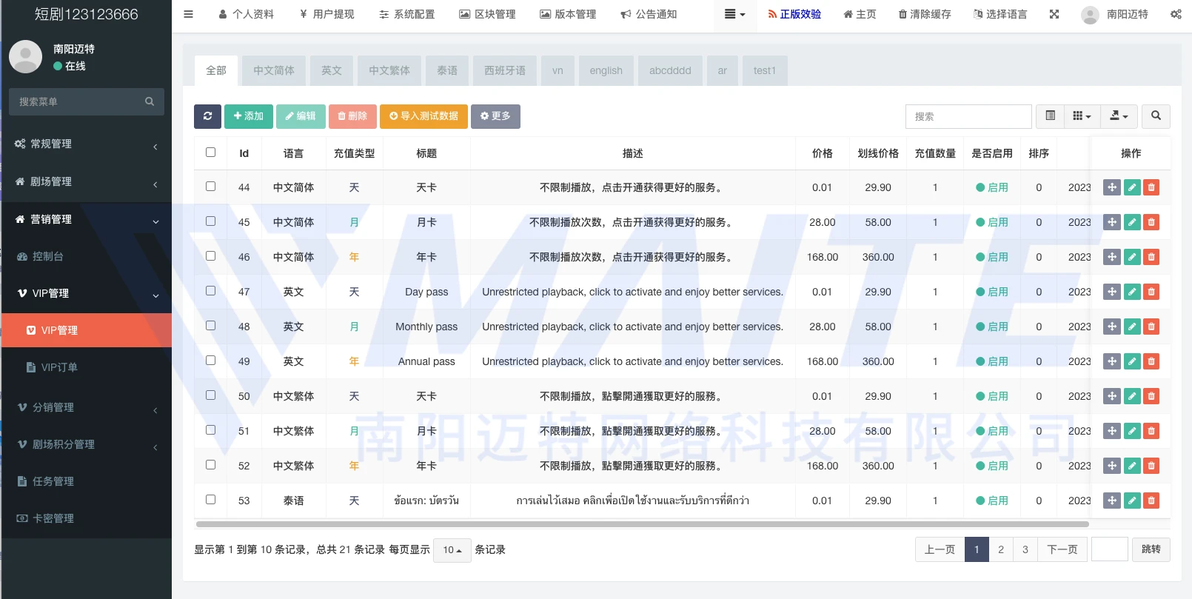Viewport: 1192px width, 599px height.
Task: Click the 搜索 input field above the table
Action: 967,116
